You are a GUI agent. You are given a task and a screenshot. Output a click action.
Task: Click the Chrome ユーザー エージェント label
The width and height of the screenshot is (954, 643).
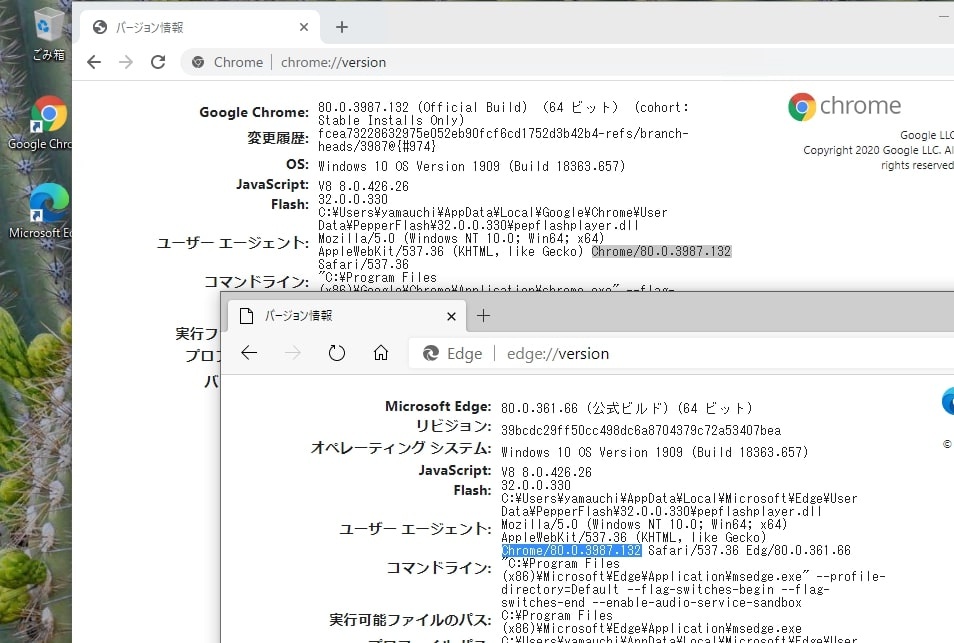click(x=233, y=243)
